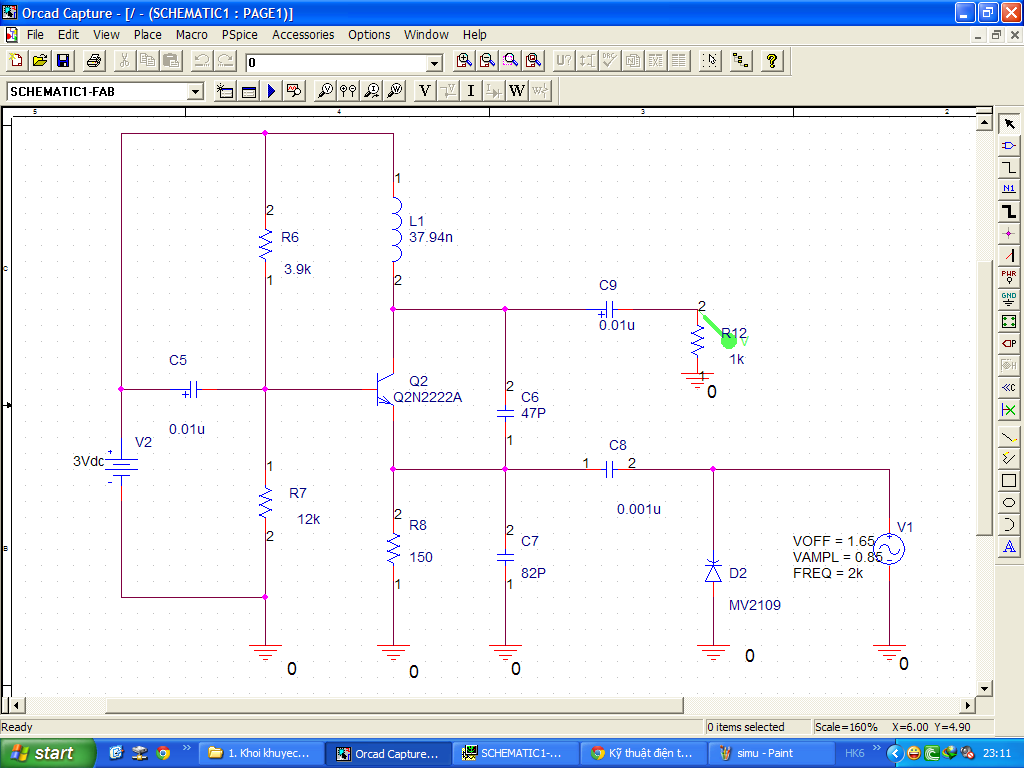Click the New document icon

point(16,61)
